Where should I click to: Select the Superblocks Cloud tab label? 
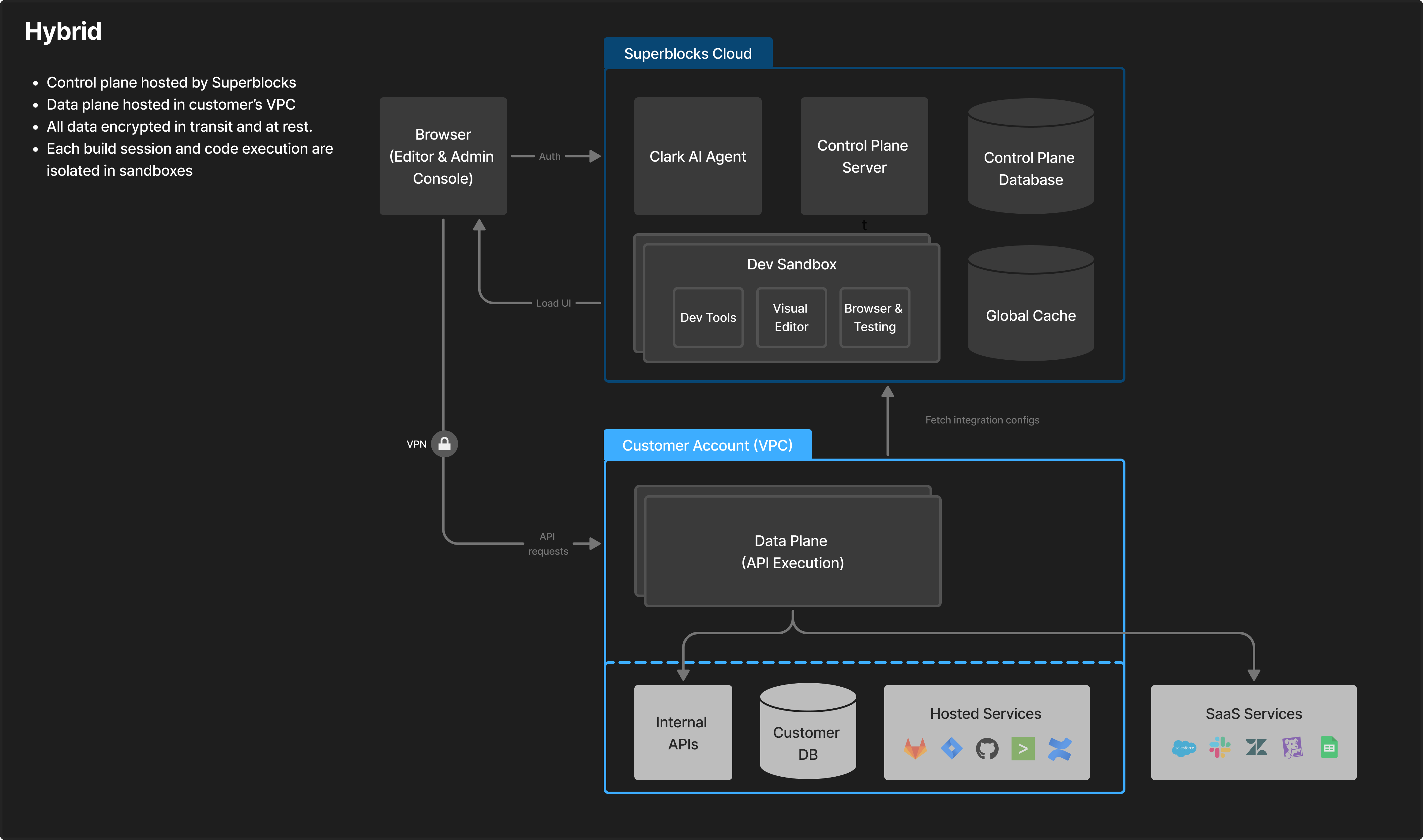[x=688, y=53]
